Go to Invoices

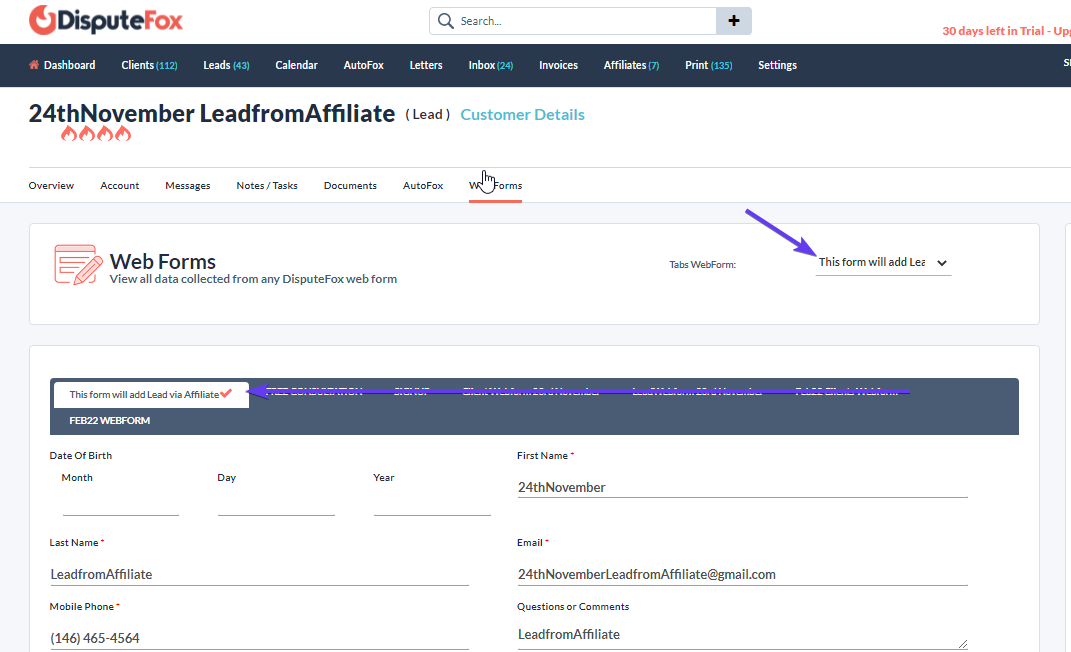558,65
